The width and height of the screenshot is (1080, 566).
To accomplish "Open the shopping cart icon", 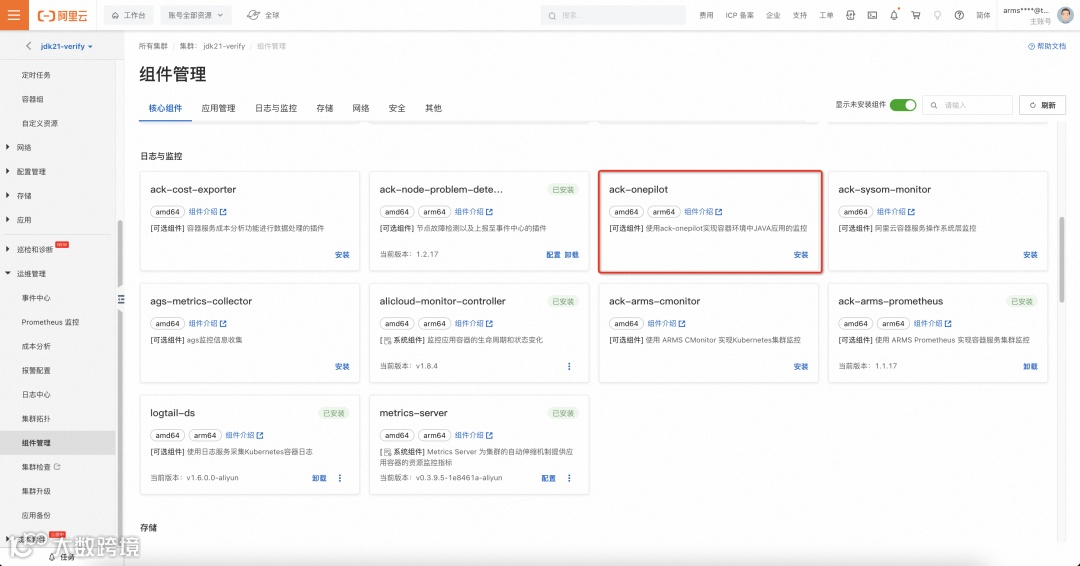I will 915,15.
